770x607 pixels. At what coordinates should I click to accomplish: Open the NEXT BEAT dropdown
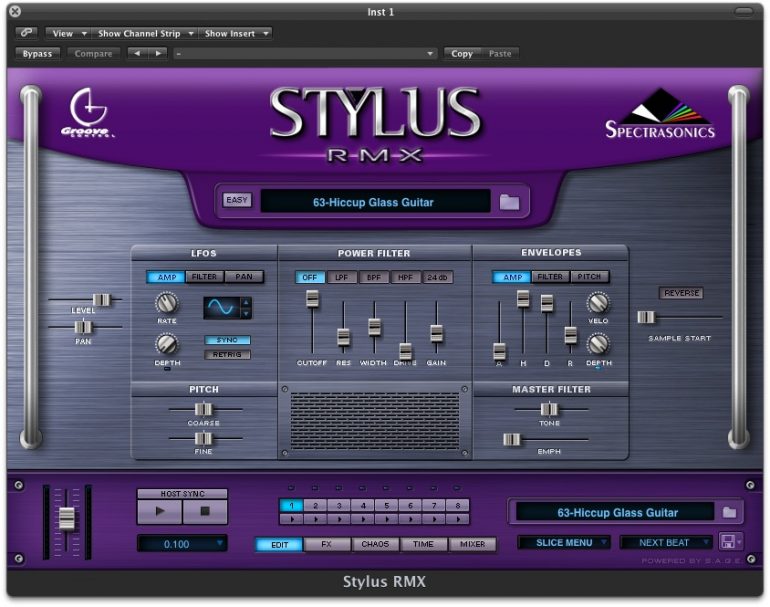click(x=666, y=542)
